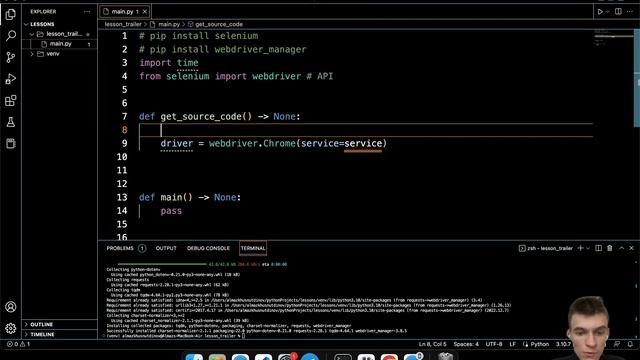Image resolution: width=640 pixels, height=360 pixels.
Task: Open main.py in the file tree
Action: click(x=60, y=44)
